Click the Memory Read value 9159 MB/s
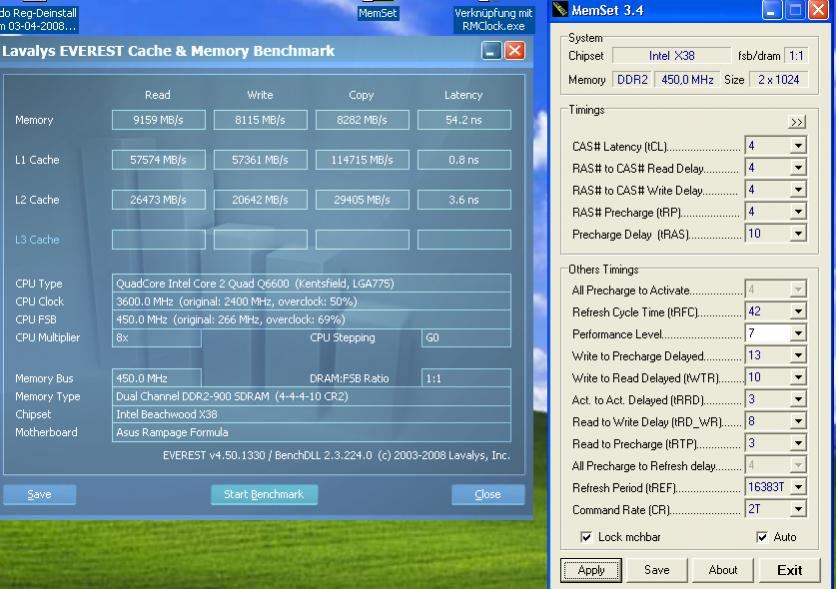The image size is (836, 589). [x=158, y=120]
